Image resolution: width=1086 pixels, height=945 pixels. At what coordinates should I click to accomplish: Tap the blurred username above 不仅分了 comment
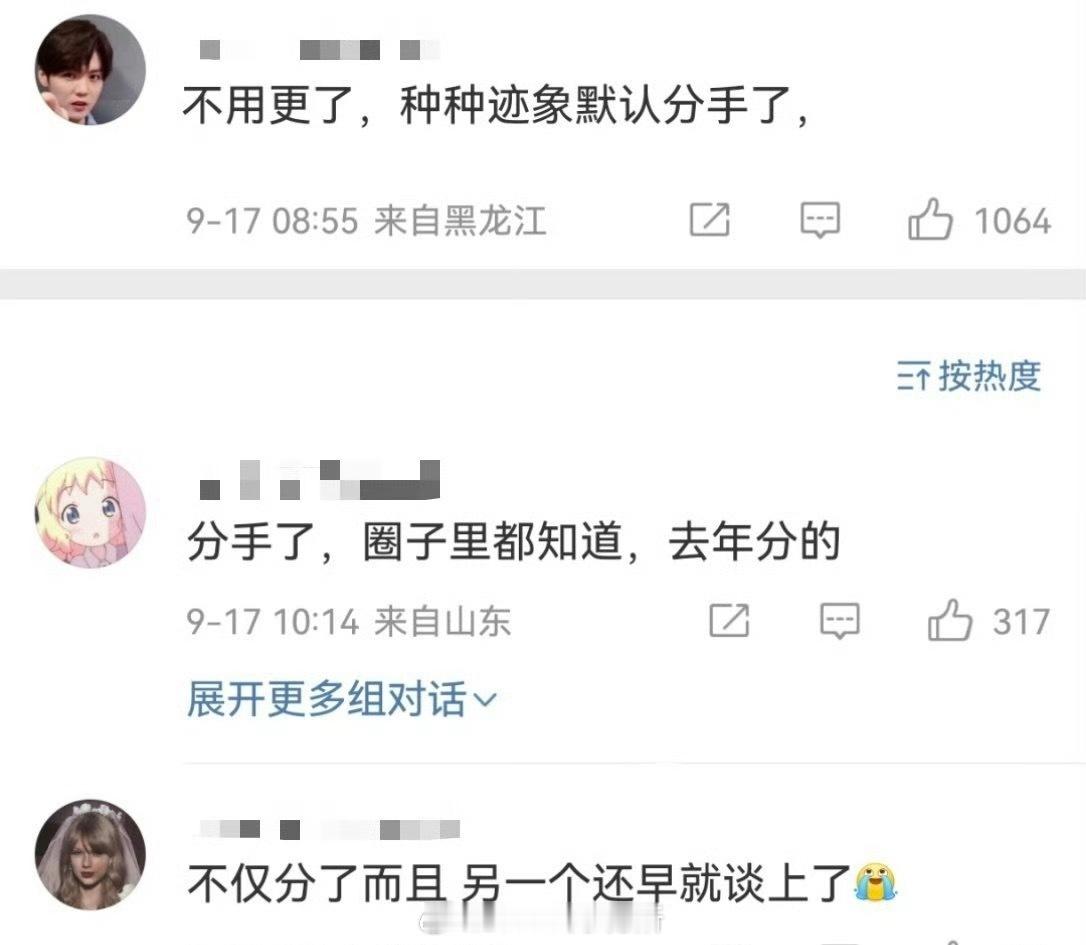(x=330, y=829)
